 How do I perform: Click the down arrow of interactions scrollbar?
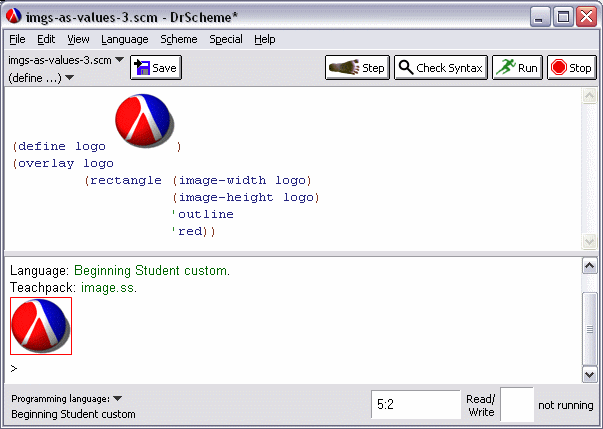[590, 374]
